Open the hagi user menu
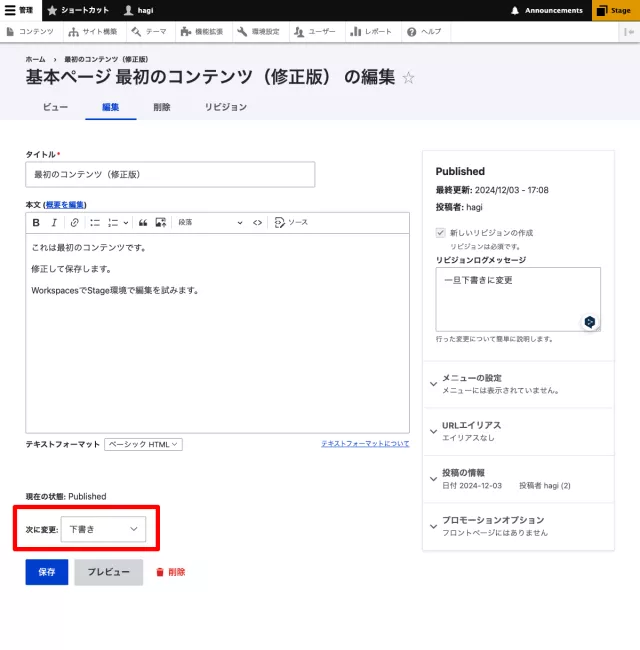 [x=139, y=10]
